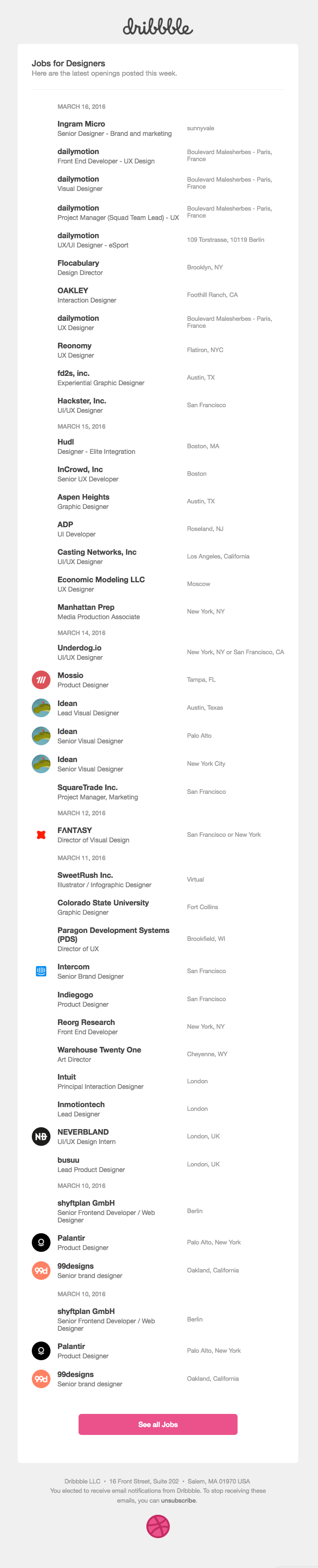
Task: Click Idean logo for the Palo Alto job
Action: pyautogui.click(x=41, y=736)
